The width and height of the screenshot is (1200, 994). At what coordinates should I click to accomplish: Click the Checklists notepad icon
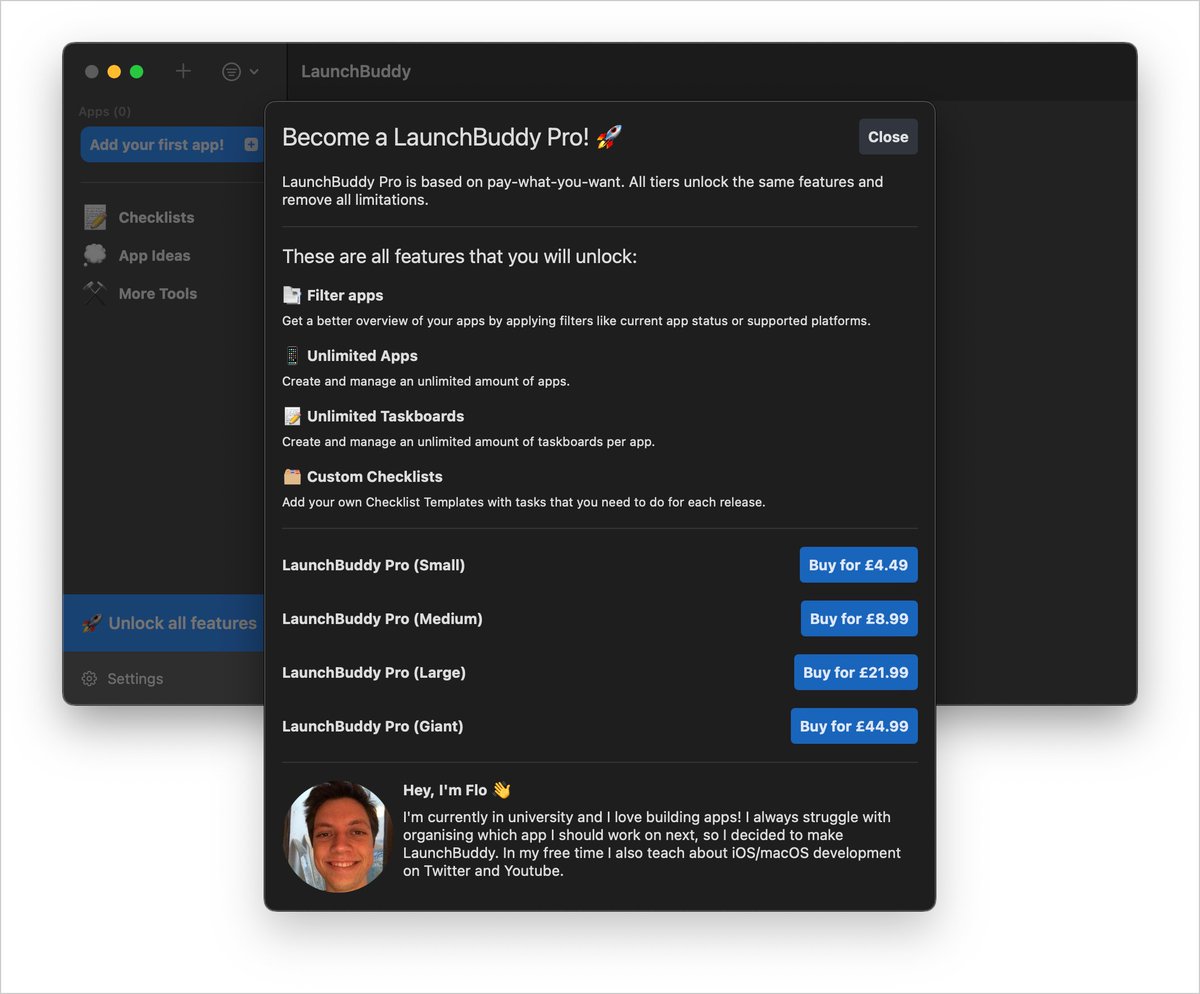point(95,217)
